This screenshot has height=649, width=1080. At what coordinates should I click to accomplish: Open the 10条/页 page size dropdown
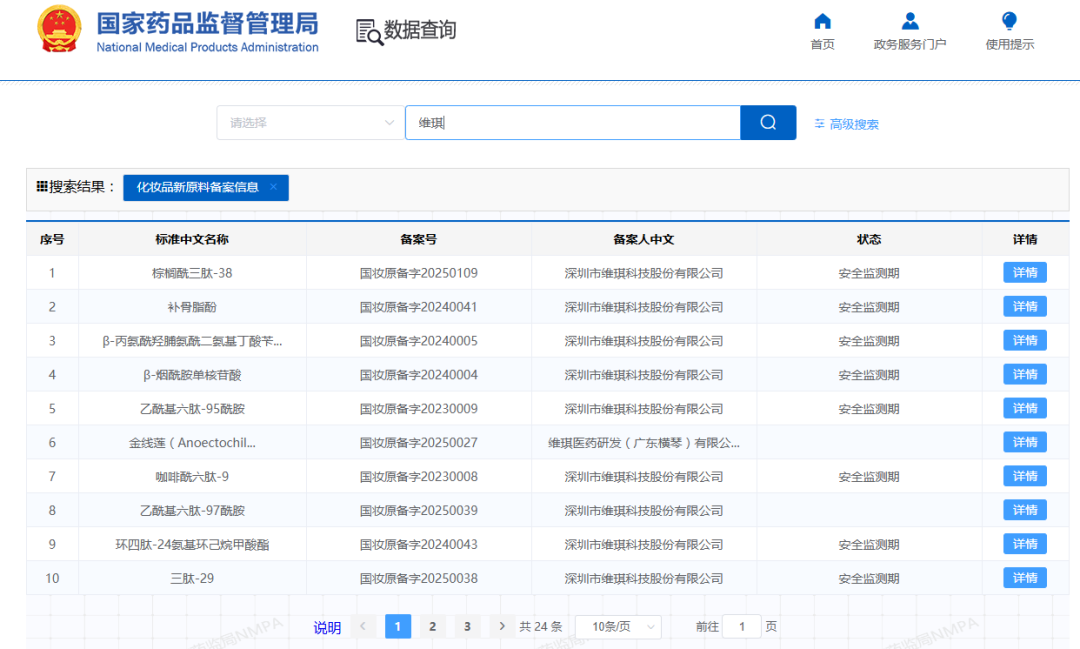pos(619,627)
